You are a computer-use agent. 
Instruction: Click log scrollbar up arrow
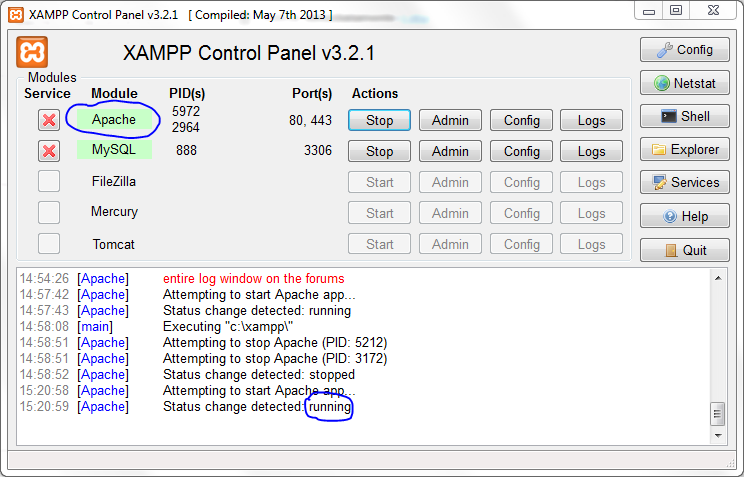[x=718, y=278]
